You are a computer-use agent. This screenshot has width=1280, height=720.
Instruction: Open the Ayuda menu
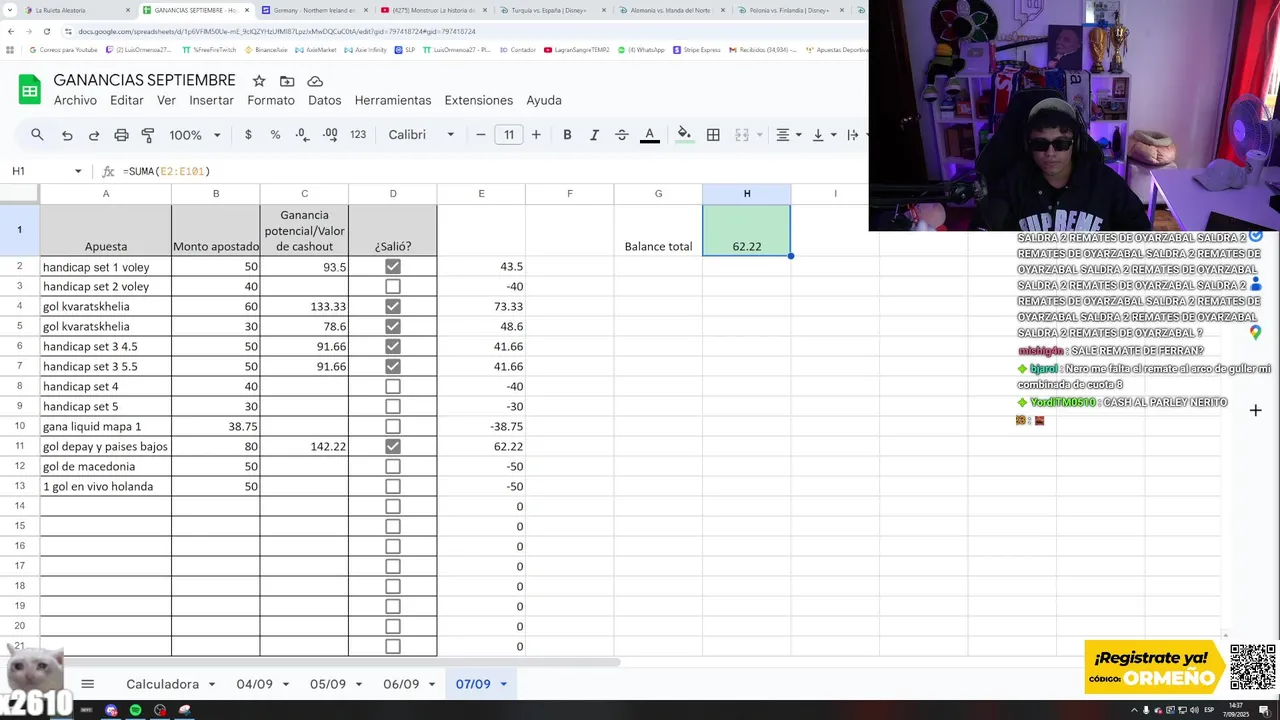(x=544, y=100)
